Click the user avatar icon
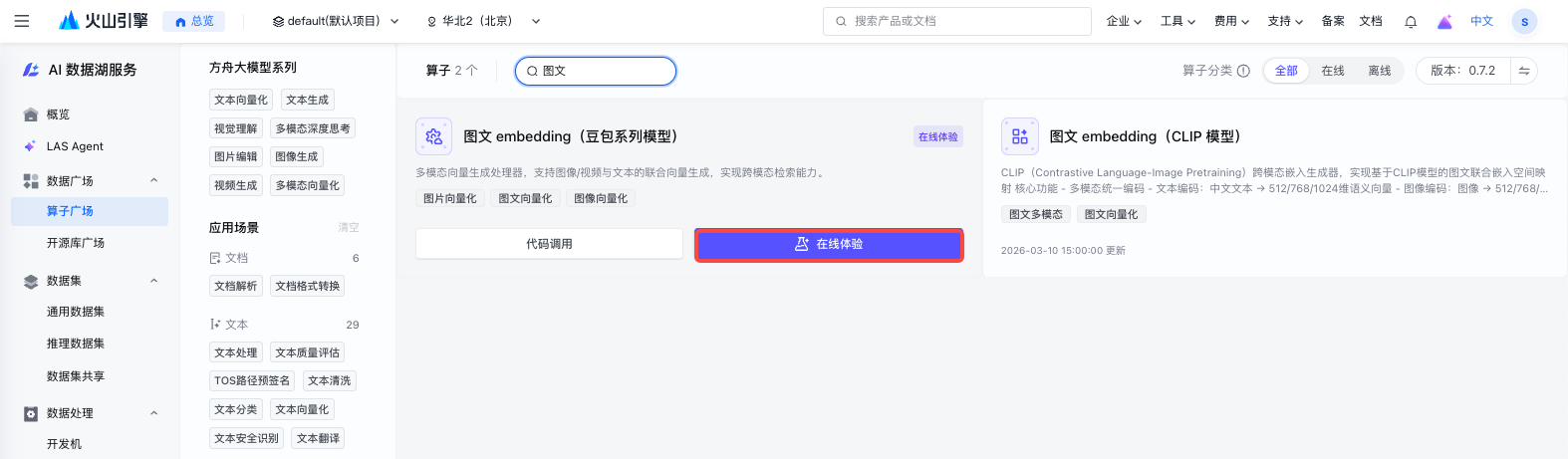This screenshot has width=1568, height=459. 1524,21
